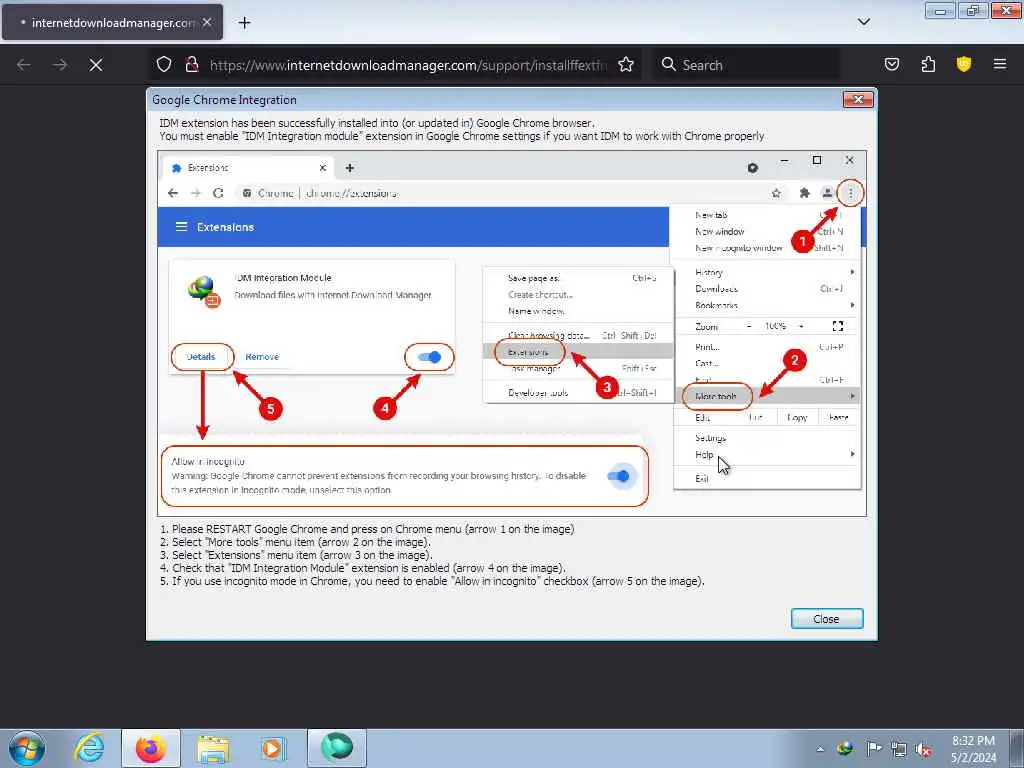
Task: Open Windows Media Player taskbar icon
Action: tap(273, 748)
